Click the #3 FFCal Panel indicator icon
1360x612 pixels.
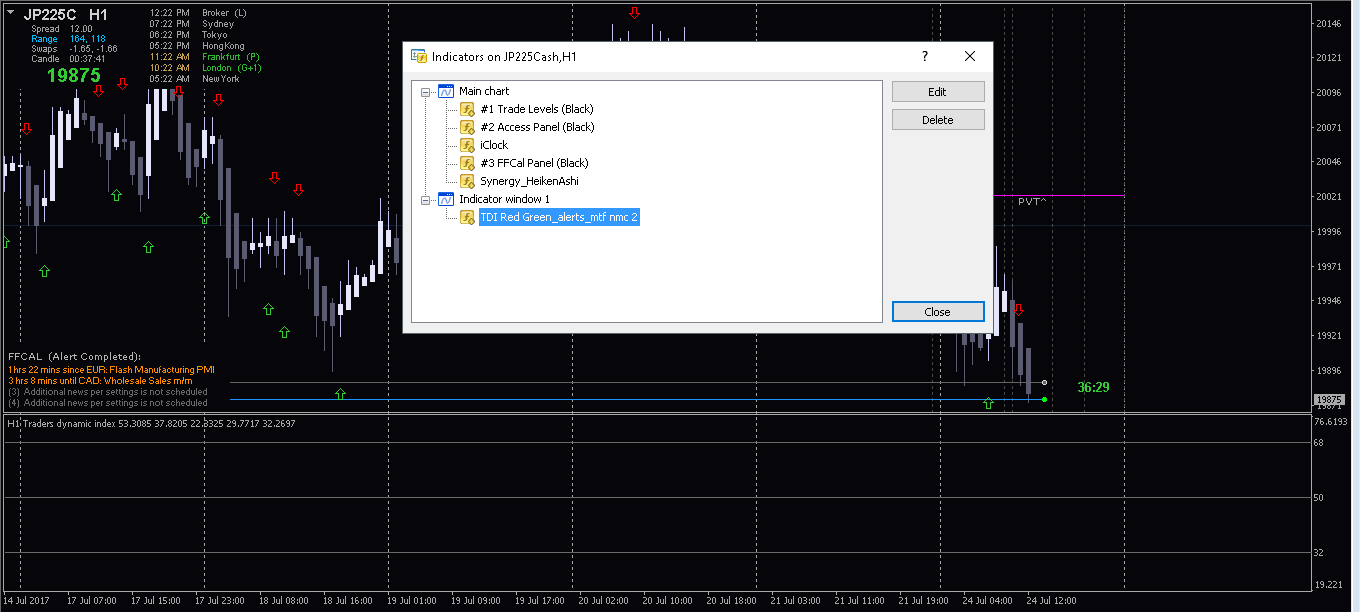467,163
